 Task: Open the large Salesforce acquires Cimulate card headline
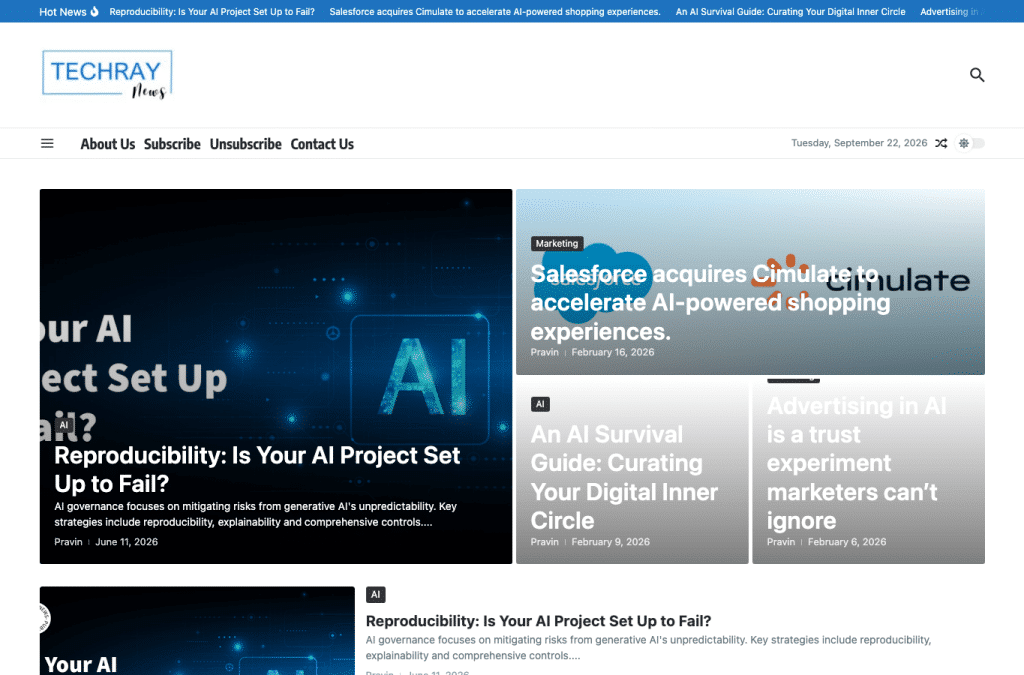710,302
